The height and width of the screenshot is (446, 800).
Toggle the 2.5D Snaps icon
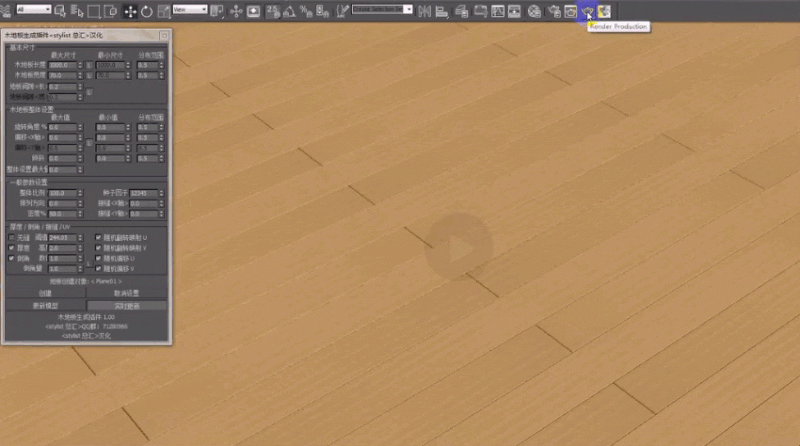pos(273,11)
